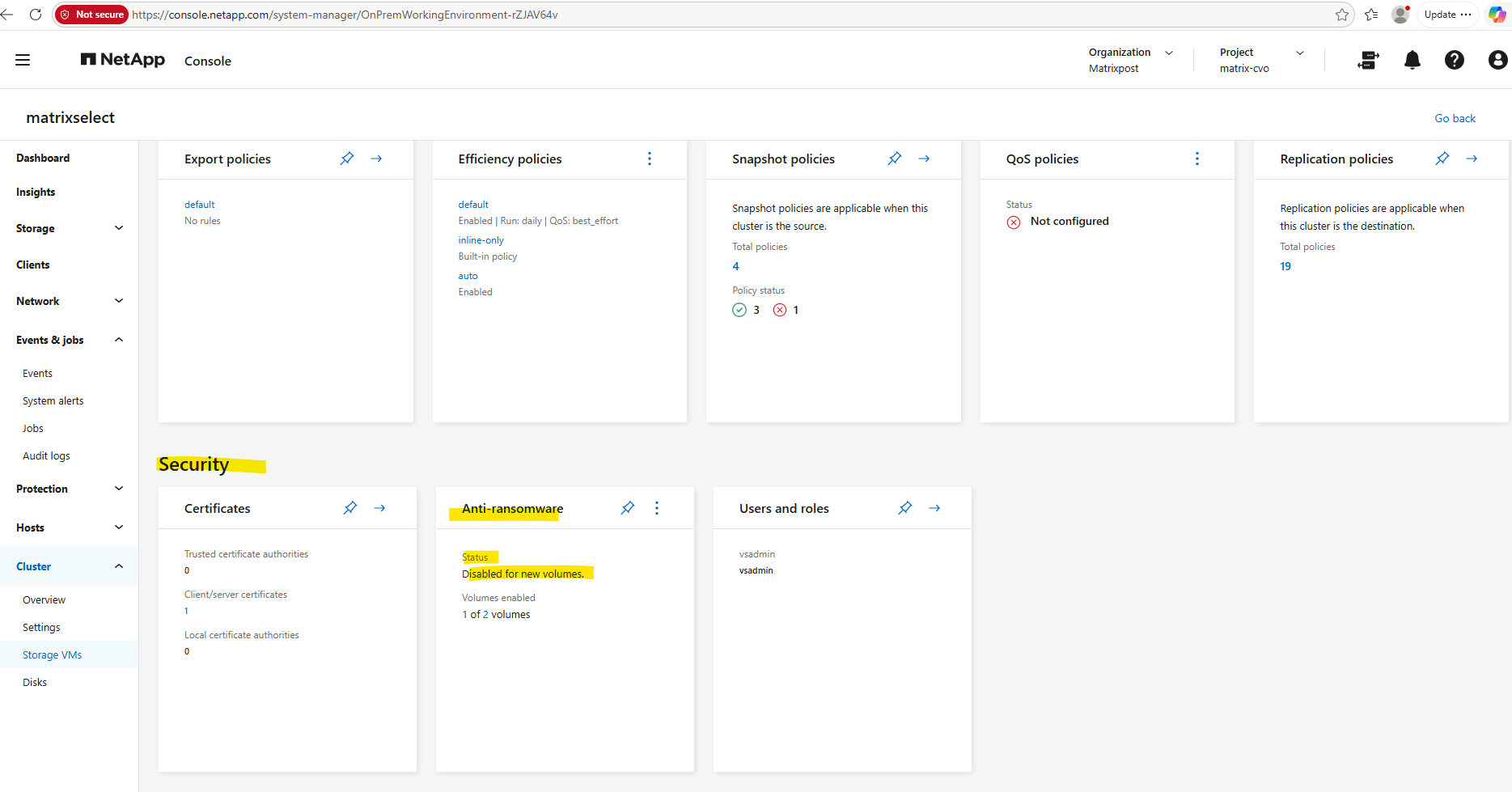Open browser favorites list icon
The image size is (1512, 792).
(1371, 15)
